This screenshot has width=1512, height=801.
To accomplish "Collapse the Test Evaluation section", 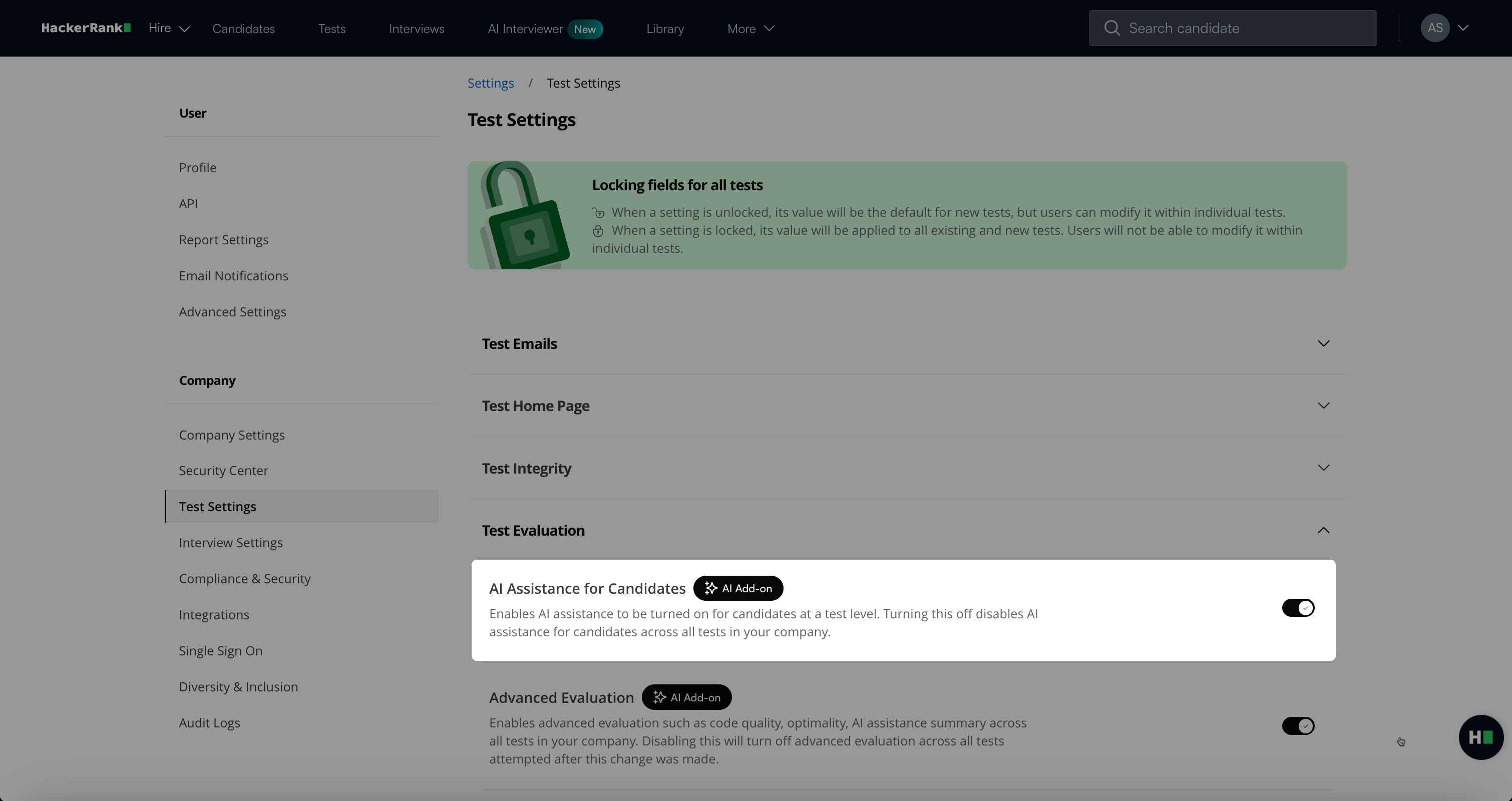I will 1323,530.
